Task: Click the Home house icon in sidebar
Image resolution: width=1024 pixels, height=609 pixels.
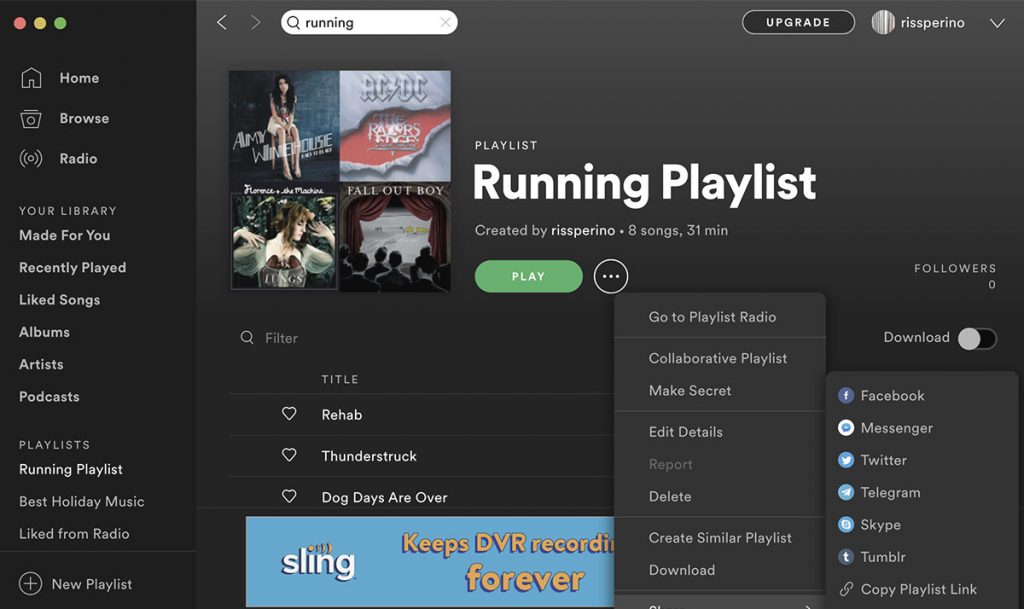Action: click(x=31, y=78)
